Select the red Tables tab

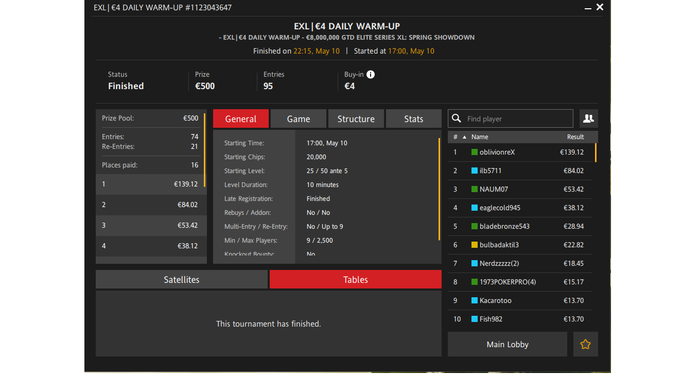[x=355, y=279]
